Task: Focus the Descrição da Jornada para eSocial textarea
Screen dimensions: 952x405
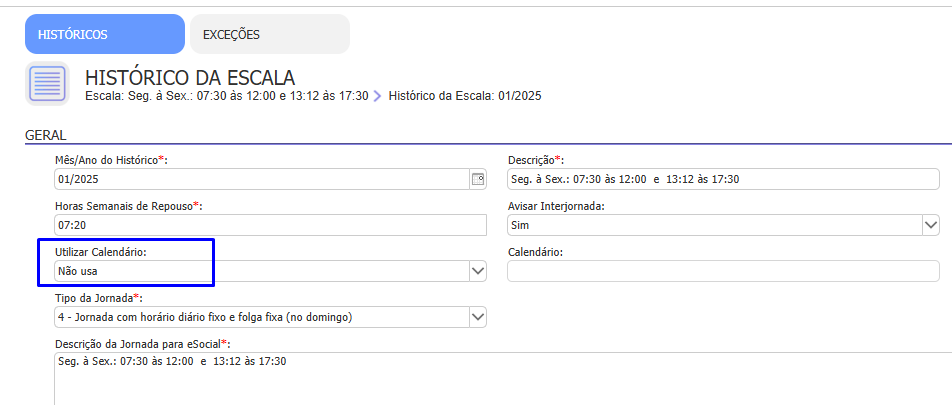Action: [500, 378]
